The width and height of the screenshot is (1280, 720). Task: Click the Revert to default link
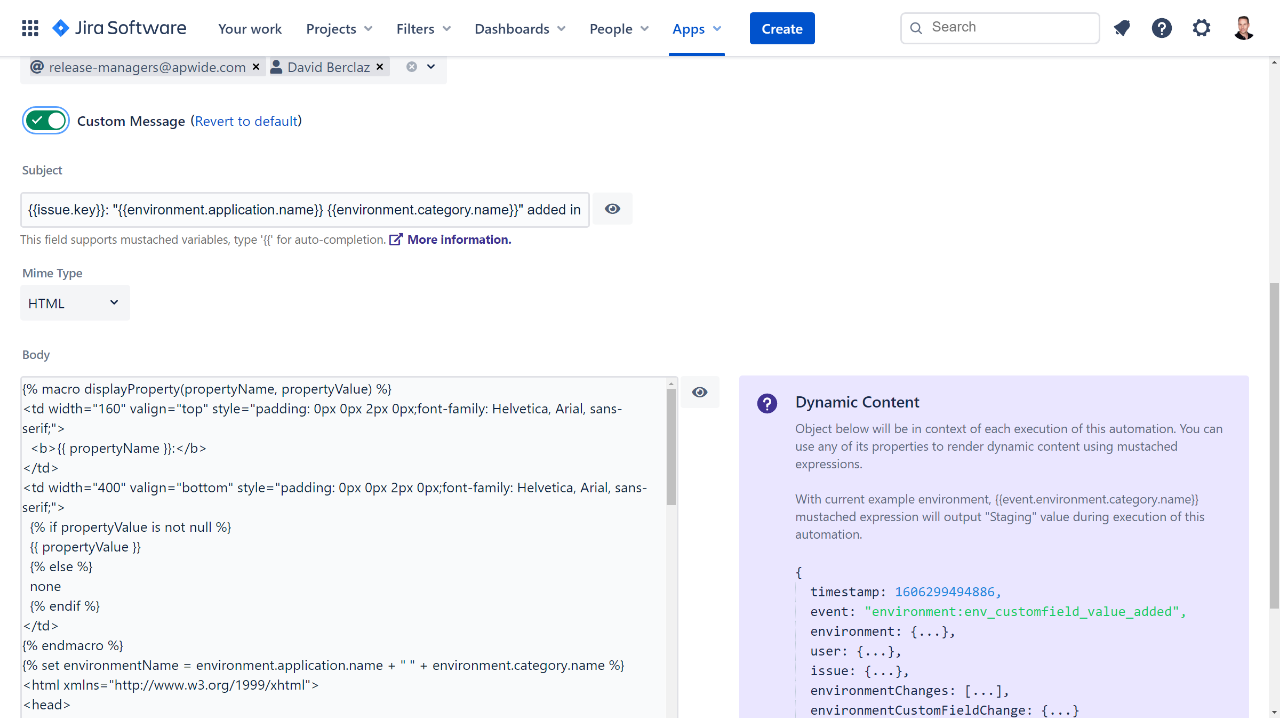[x=246, y=121]
